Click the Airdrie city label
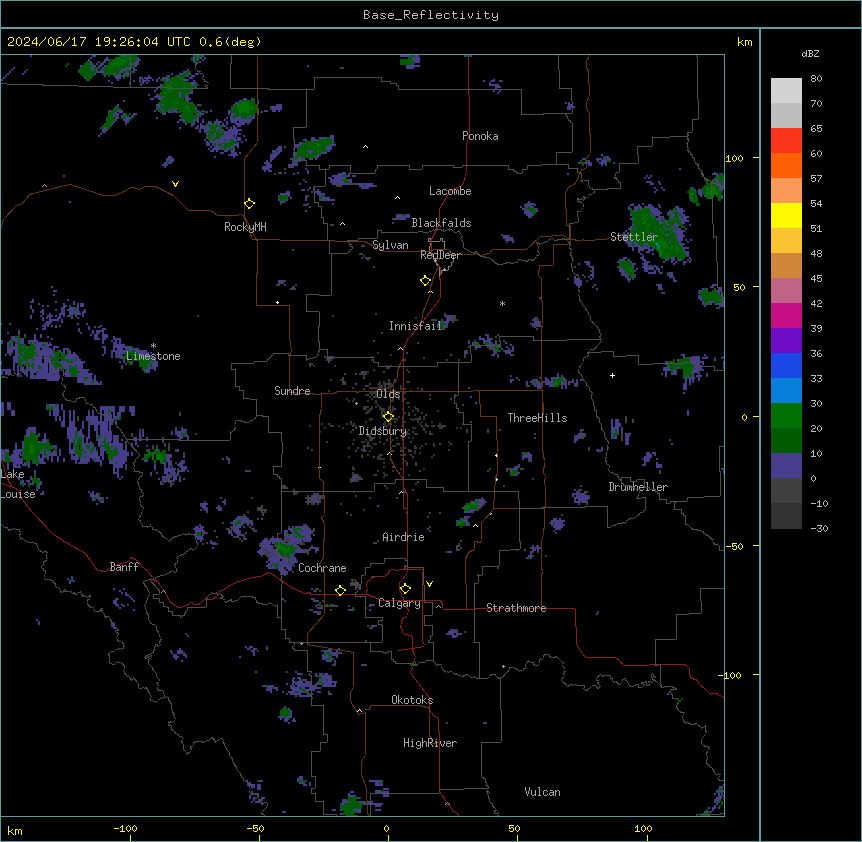The width and height of the screenshot is (862, 842). pos(404,537)
